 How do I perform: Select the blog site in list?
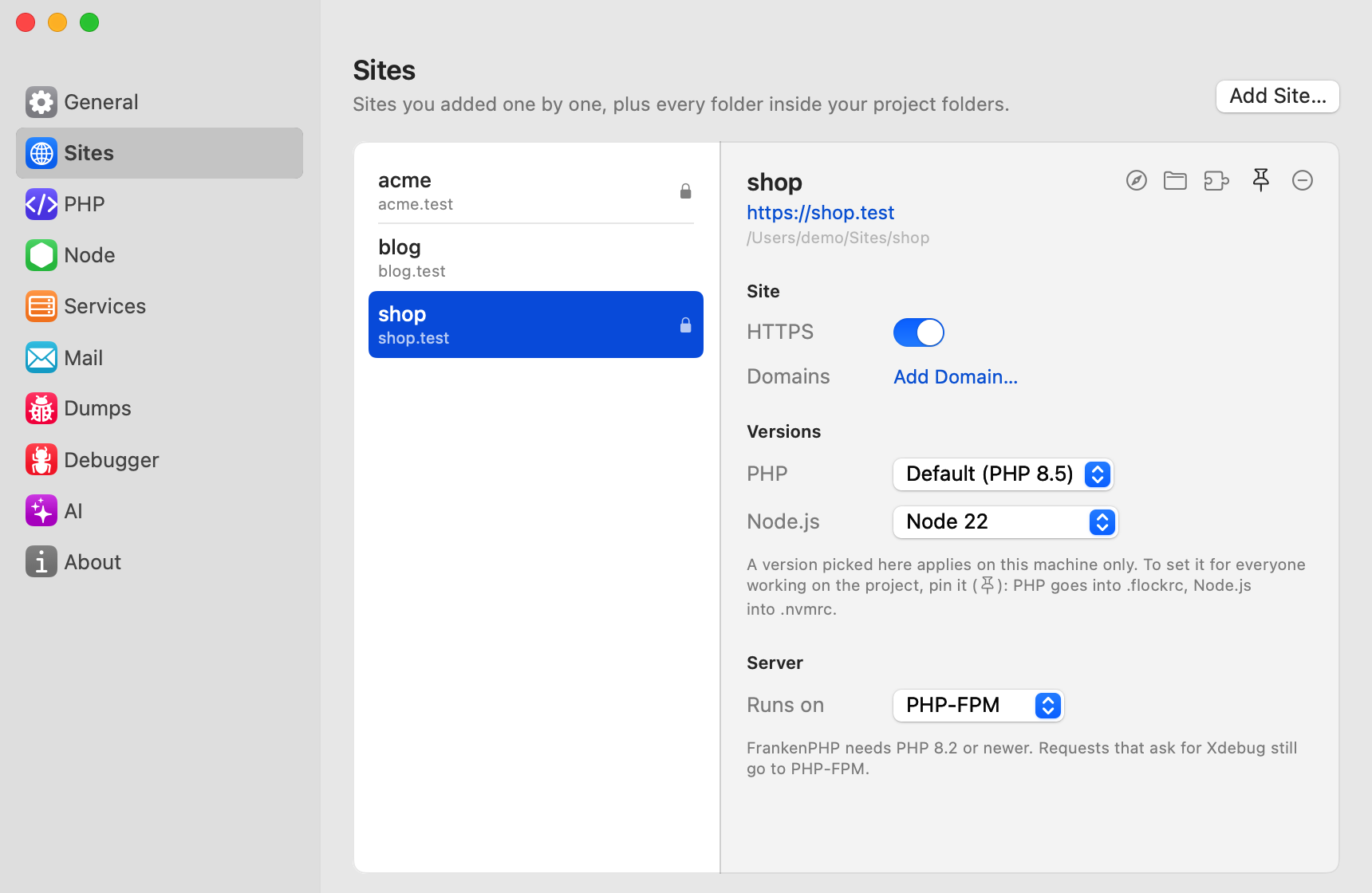536,258
